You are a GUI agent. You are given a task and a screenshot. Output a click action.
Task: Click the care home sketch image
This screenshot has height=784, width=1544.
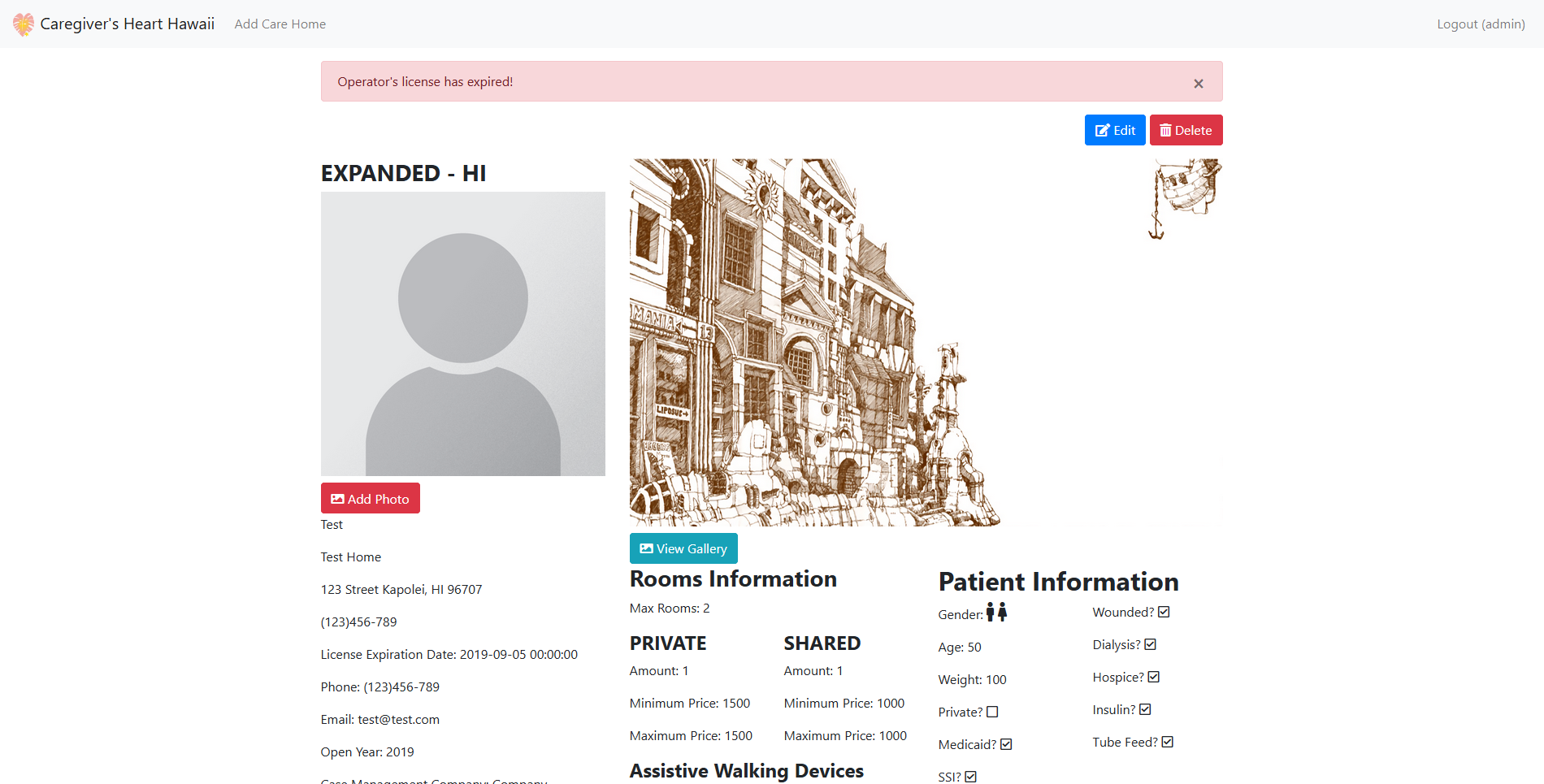pos(926,342)
